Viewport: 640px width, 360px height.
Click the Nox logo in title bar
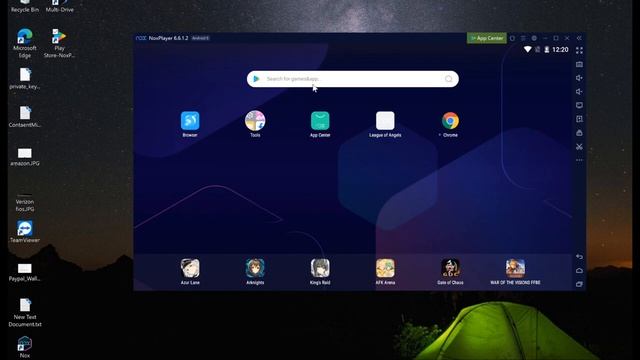[141, 38]
